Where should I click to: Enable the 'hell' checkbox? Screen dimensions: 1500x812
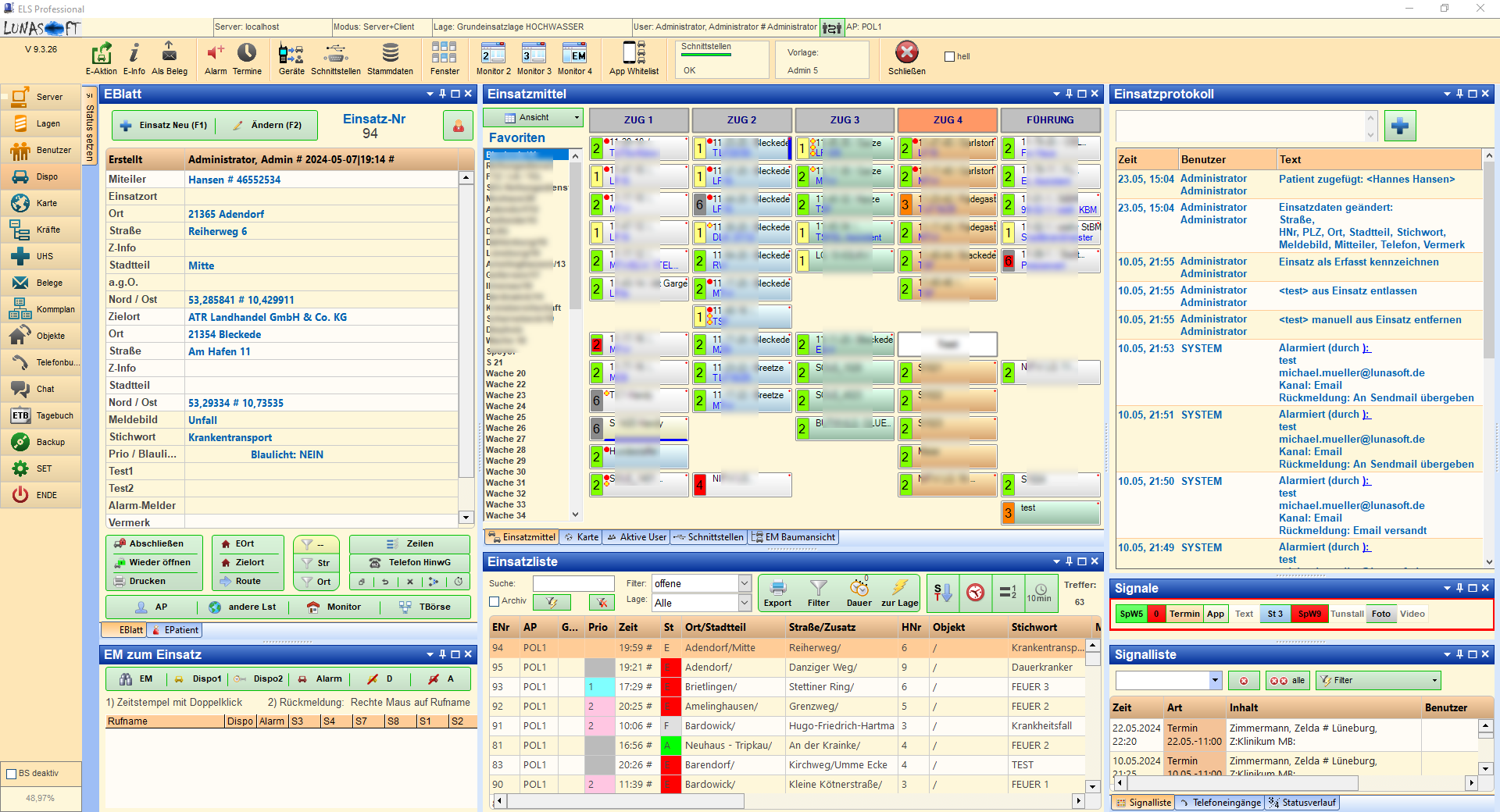[x=950, y=57]
